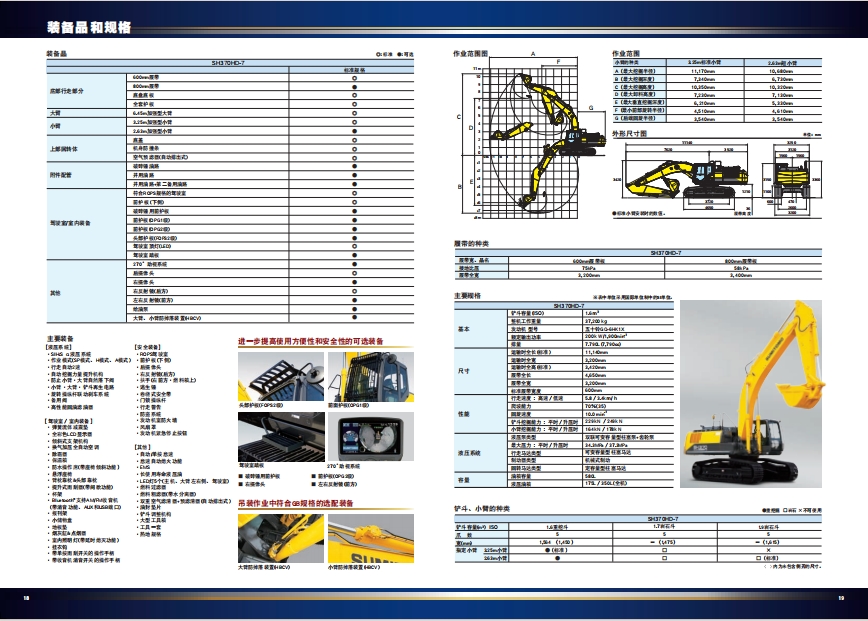Viewport: 868px width, 621px height.
Task: Click the 主要装备 section title
Action: 60,339
